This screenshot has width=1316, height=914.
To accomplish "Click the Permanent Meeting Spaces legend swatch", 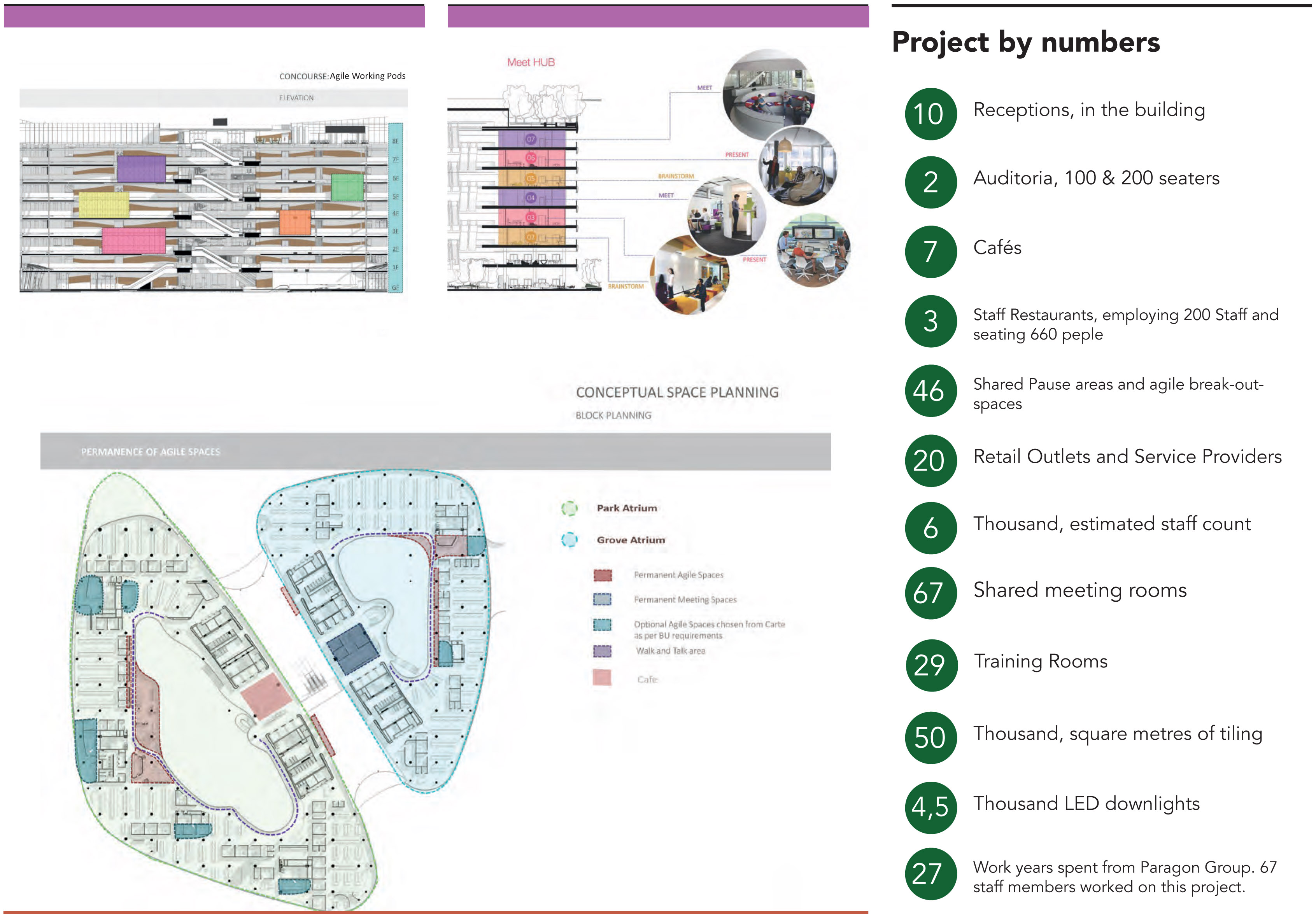I will click(602, 599).
